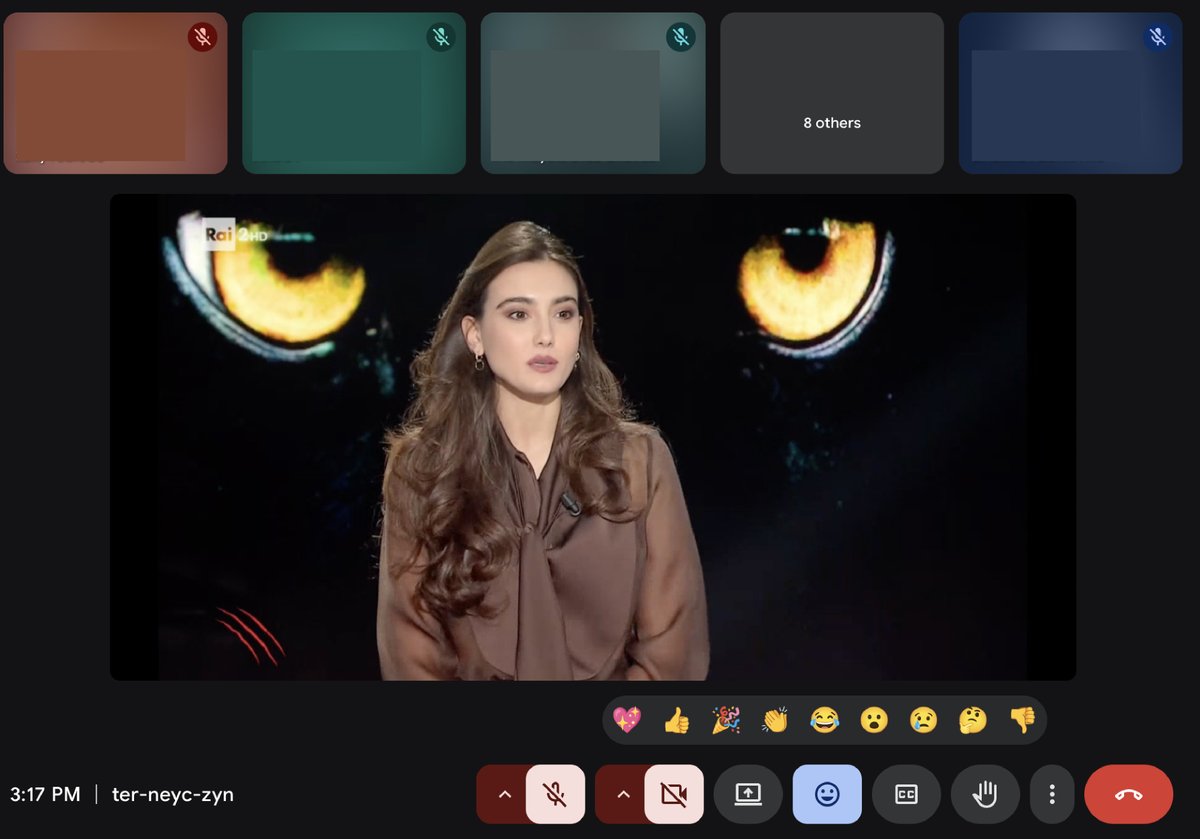Click the meeting code ter-neyc-zyn
Screen dimensions: 1200x839
point(173,795)
